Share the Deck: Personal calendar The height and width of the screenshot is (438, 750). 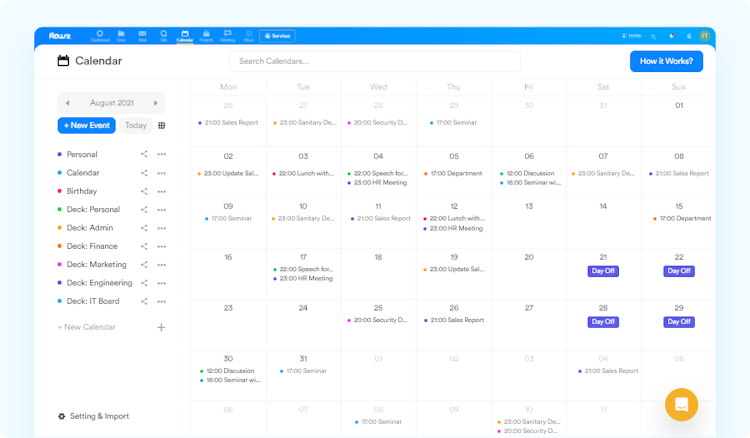(144, 209)
